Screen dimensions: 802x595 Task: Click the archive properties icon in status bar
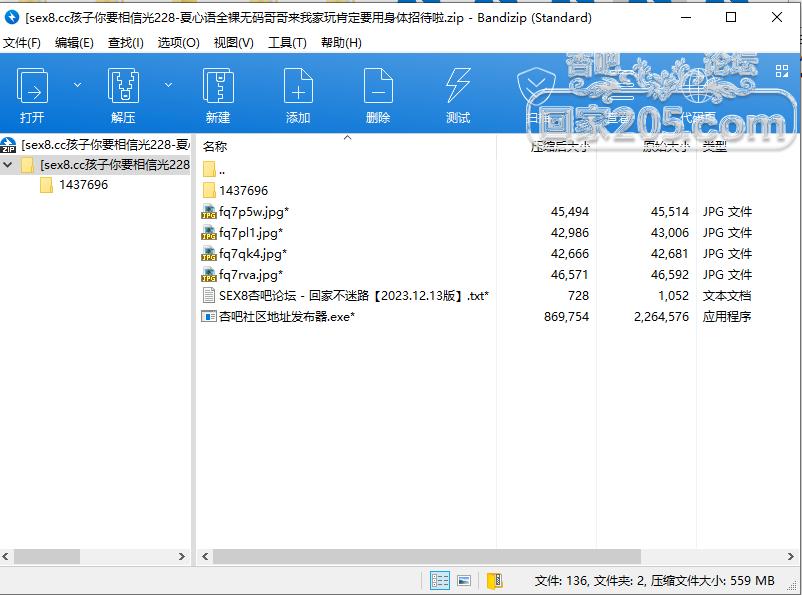click(x=495, y=580)
